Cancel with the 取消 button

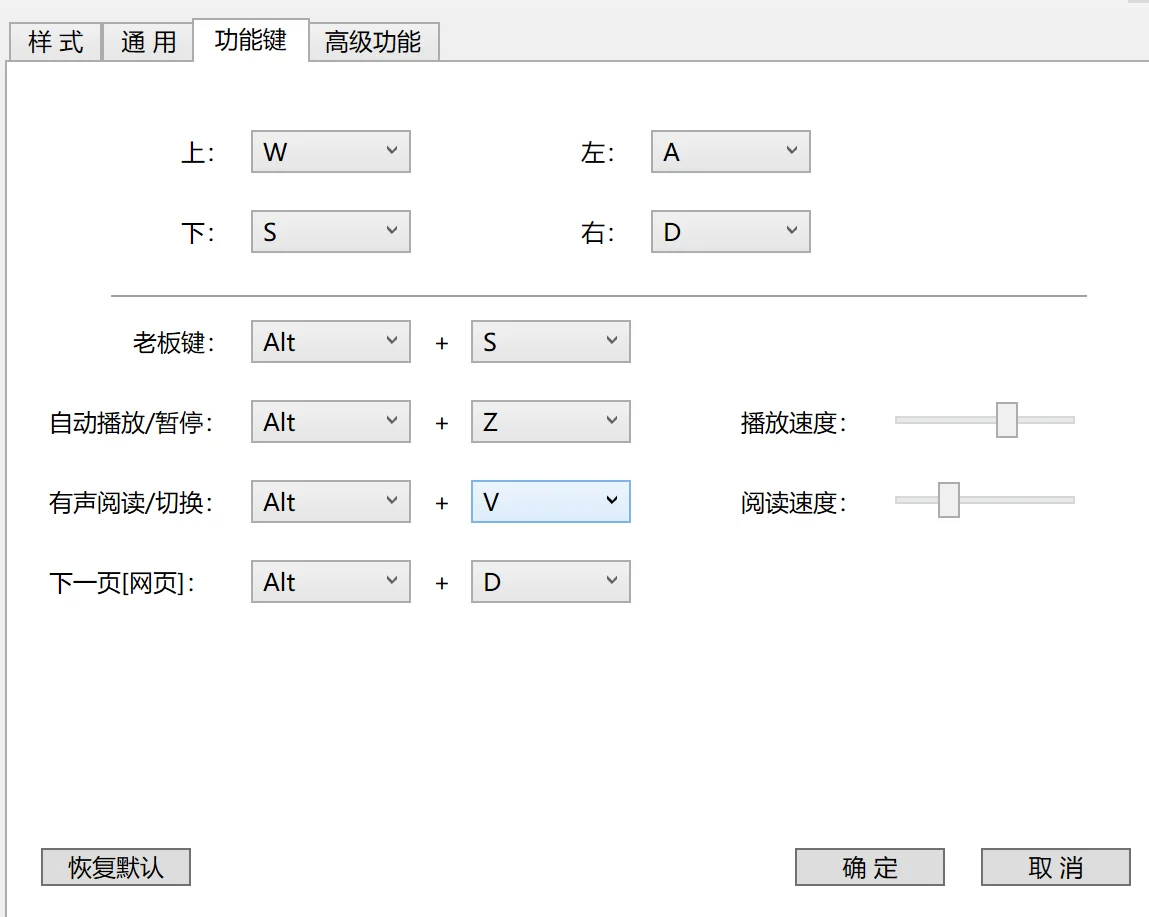click(x=1055, y=867)
